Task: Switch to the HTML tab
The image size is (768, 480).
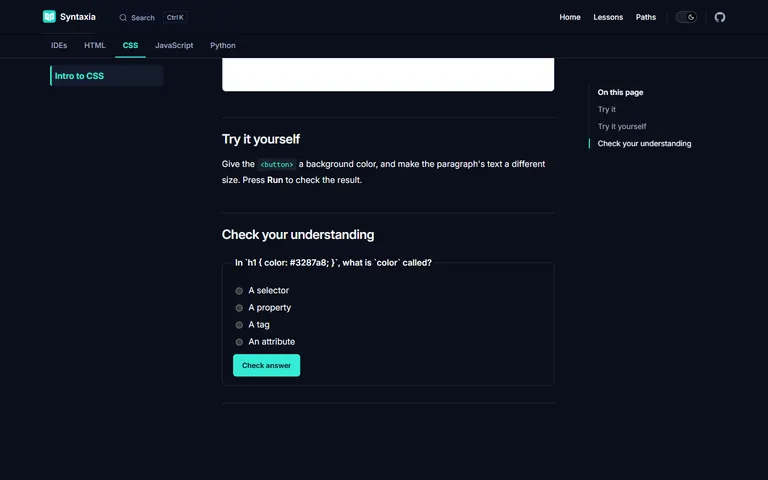Action: click(95, 46)
